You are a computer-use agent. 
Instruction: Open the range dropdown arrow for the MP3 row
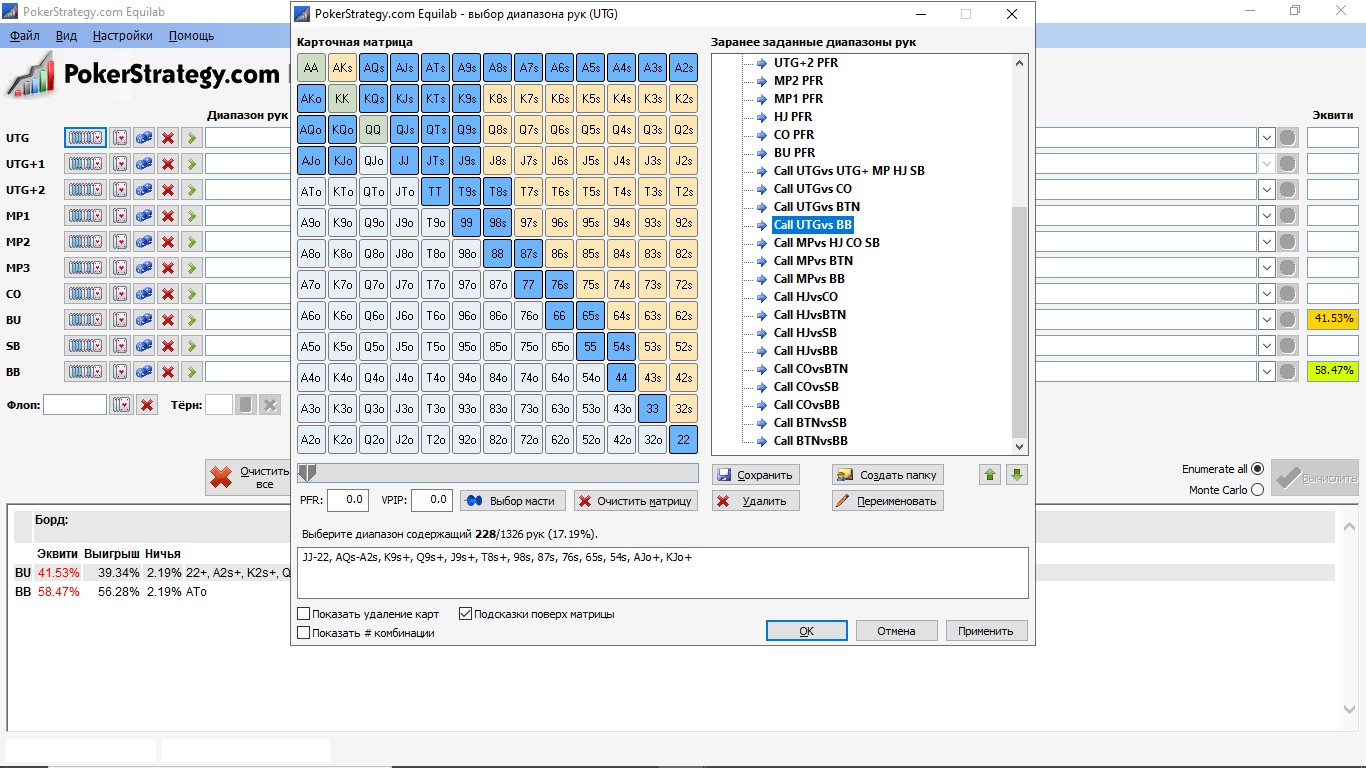tap(1266, 267)
